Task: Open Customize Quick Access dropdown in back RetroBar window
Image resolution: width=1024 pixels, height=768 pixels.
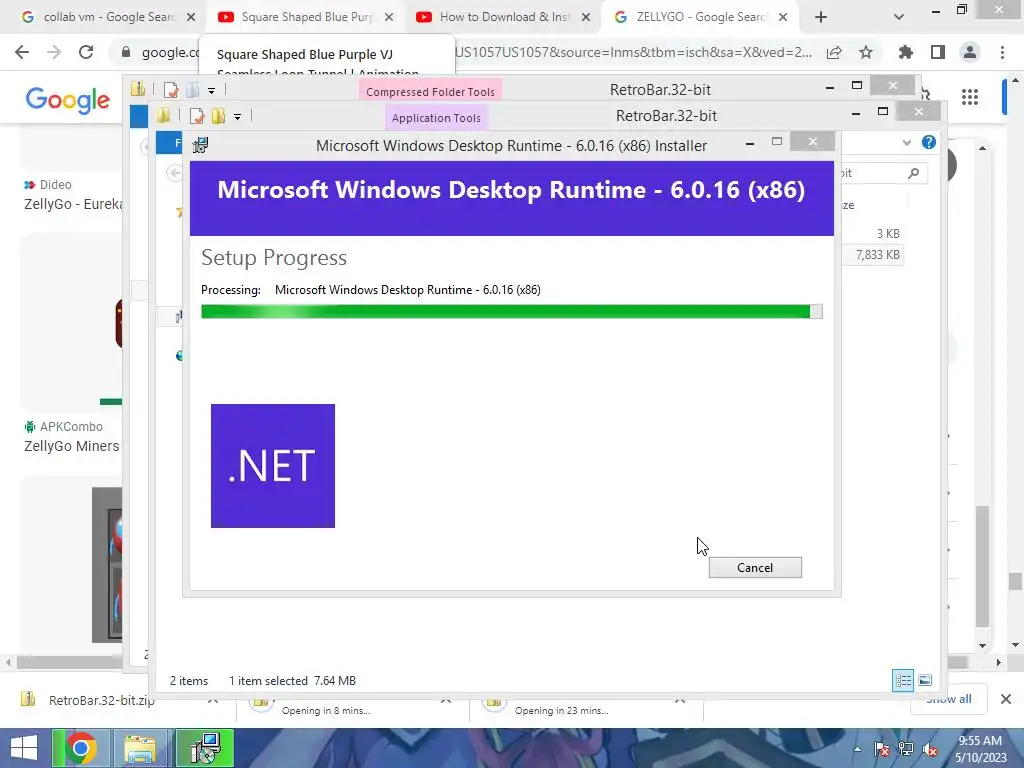Action: click(212, 91)
